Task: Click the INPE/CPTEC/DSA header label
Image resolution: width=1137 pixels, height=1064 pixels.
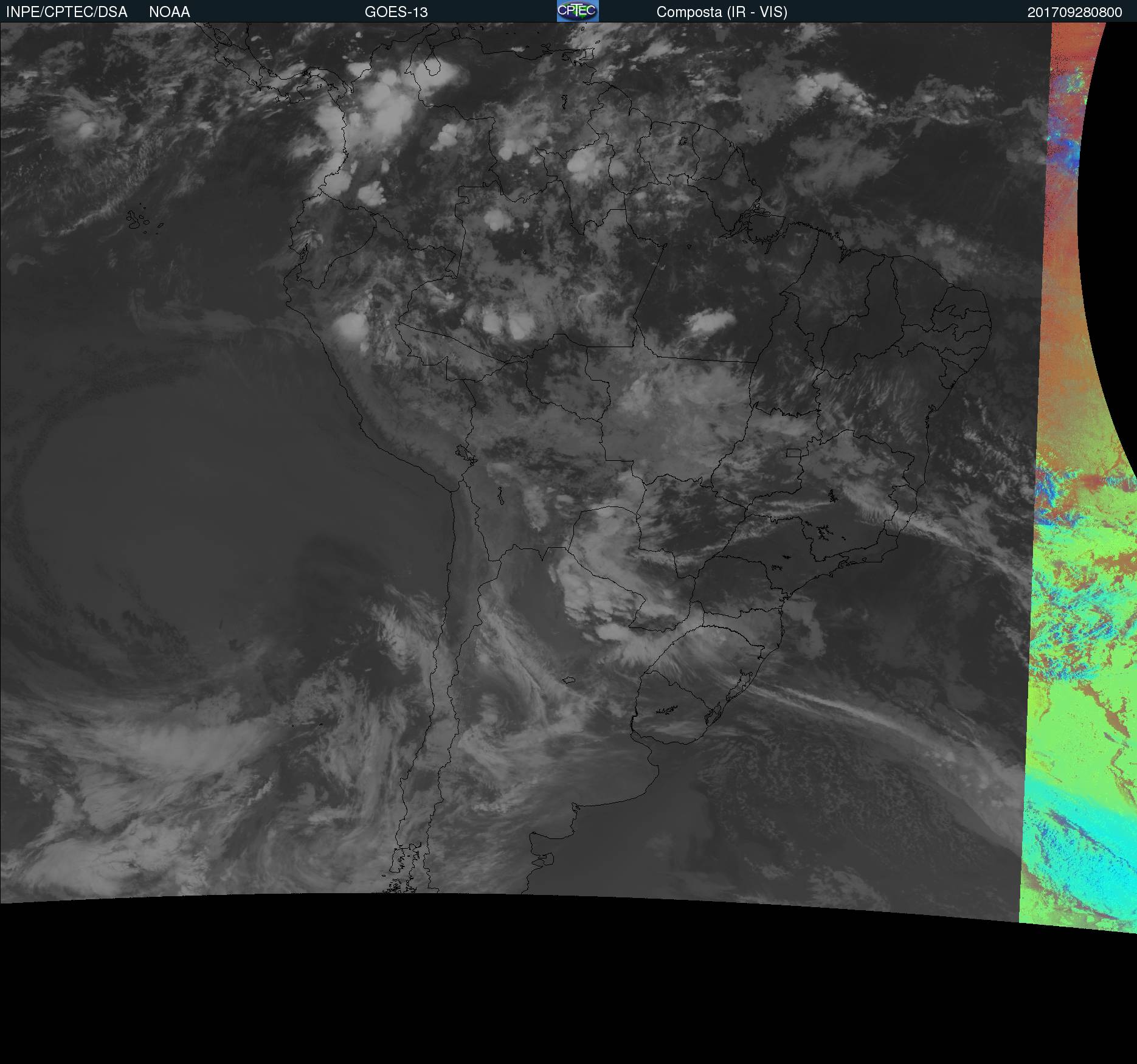Action: [x=67, y=12]
